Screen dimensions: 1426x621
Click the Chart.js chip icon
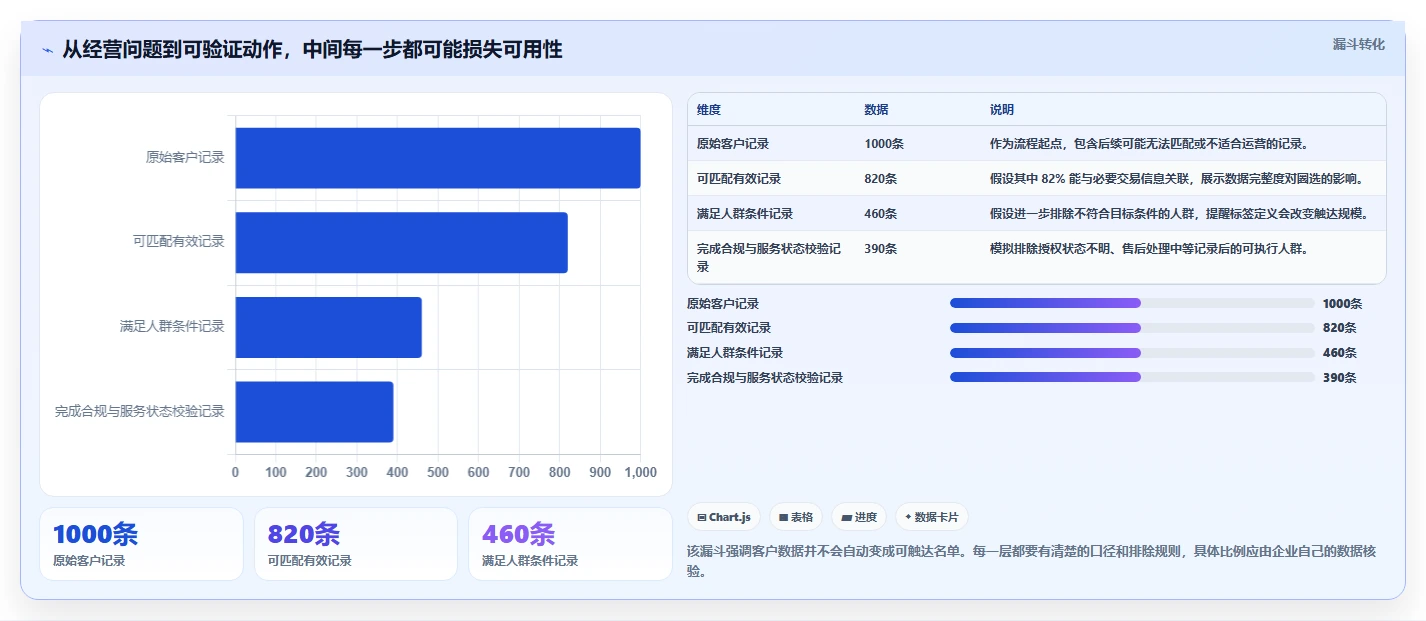(x=702, y=518)
